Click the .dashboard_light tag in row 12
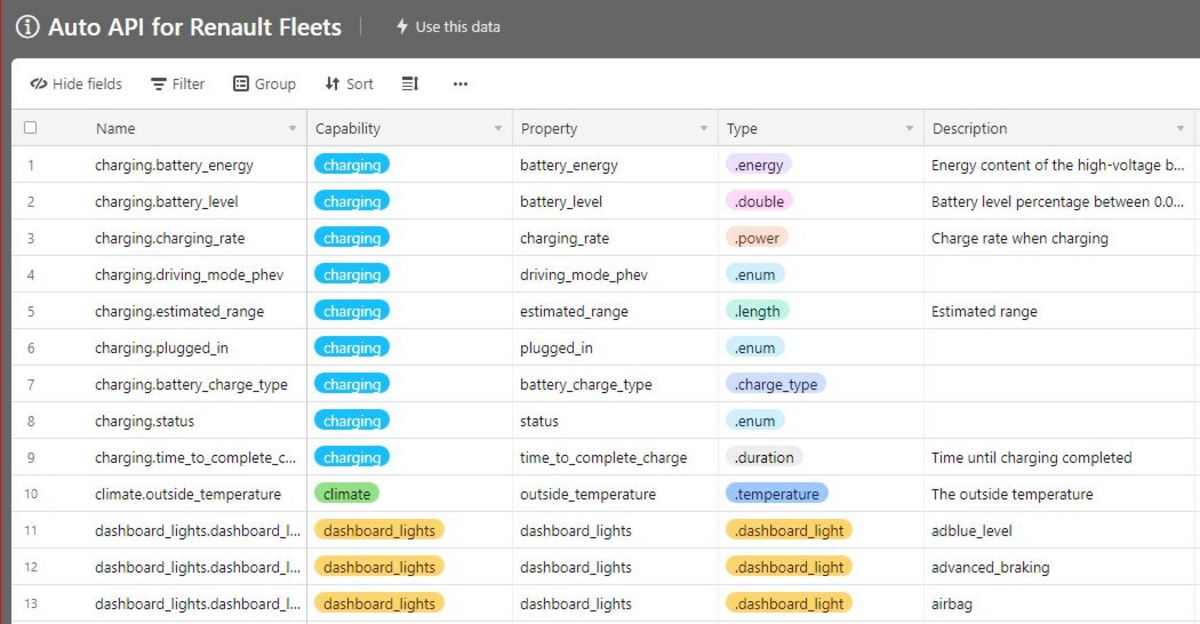Viewport: 1200px width, 624px height. pyautogui.click(x=789, y=567)
